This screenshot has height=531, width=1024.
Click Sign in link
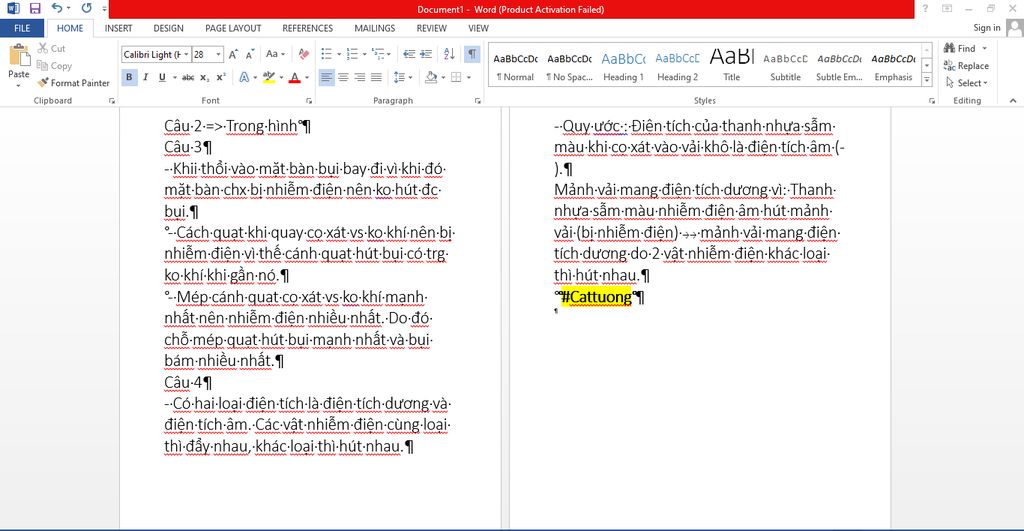[x=986, y=27]
